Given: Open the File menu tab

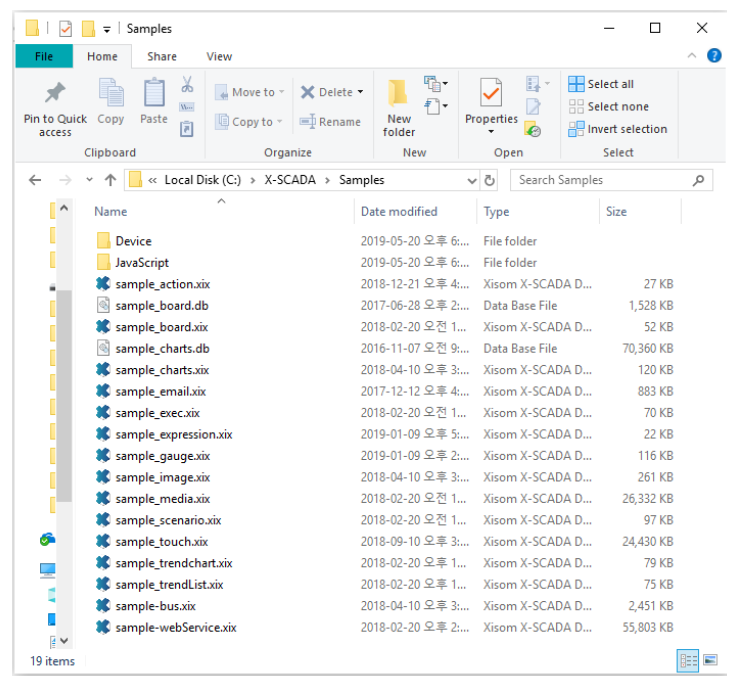Looking at the screenshot, I should (x=44, y=56).
